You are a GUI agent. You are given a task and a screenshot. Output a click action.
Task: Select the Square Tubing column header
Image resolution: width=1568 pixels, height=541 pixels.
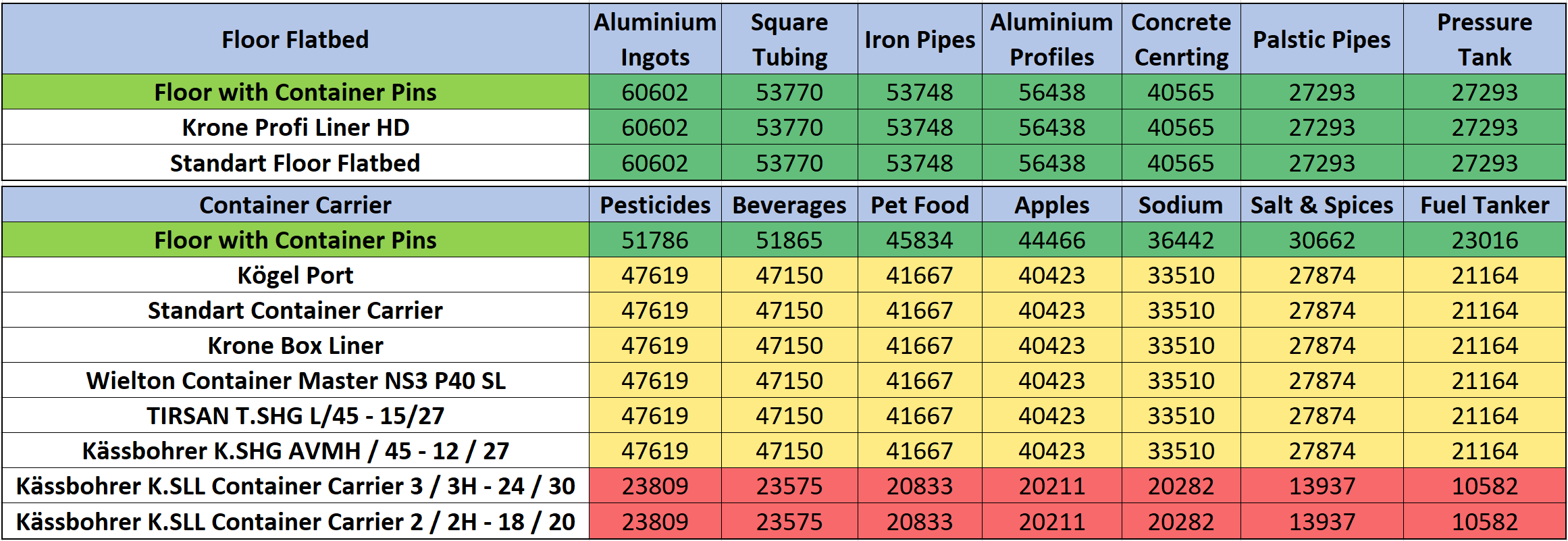789,39
